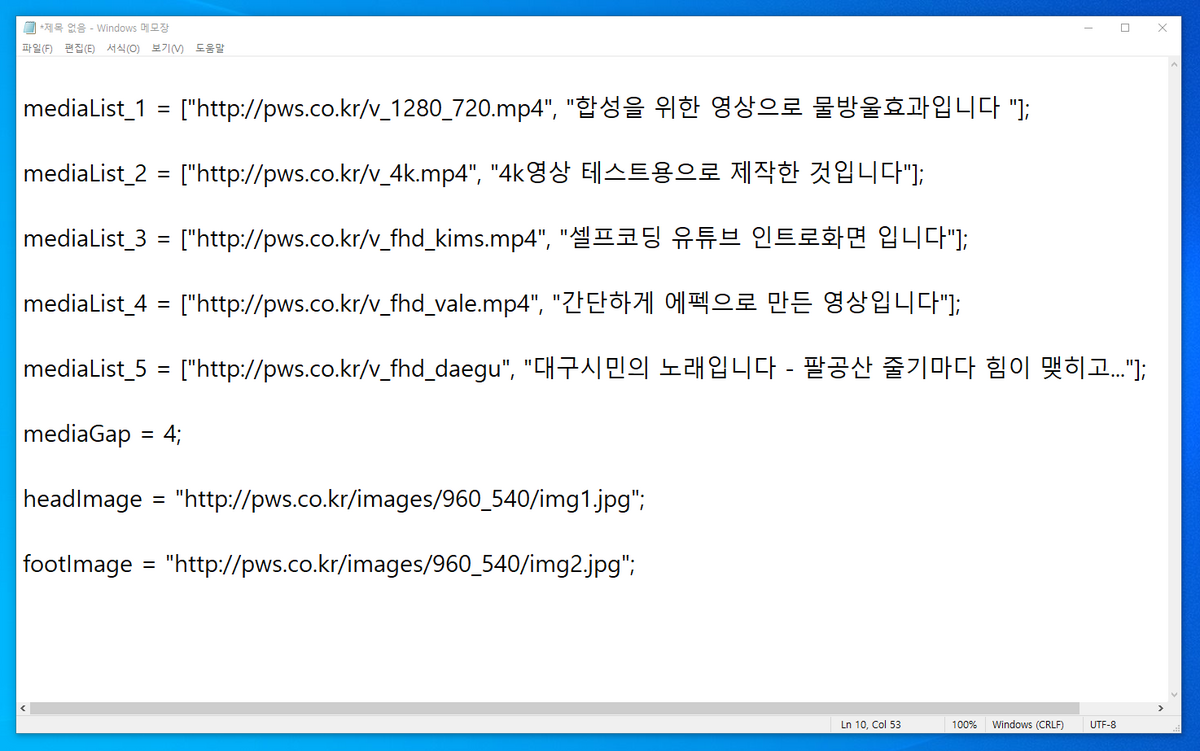The image size is (1200, 751).
Task: Open the 파일(F) menu
Action: [37, 48]
